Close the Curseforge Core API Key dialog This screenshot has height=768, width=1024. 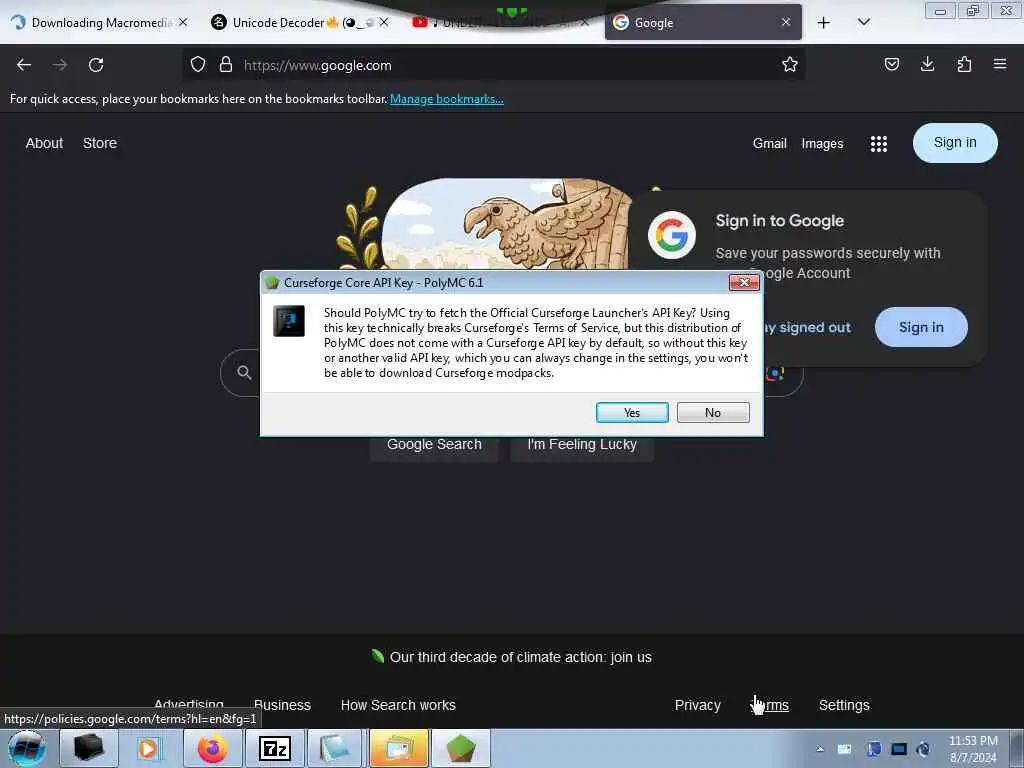click(744, 282)
